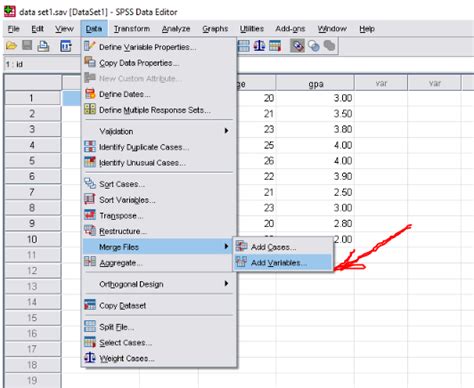Select the Validation menu entry
The image size is (474, 388).
click(159, 131)
